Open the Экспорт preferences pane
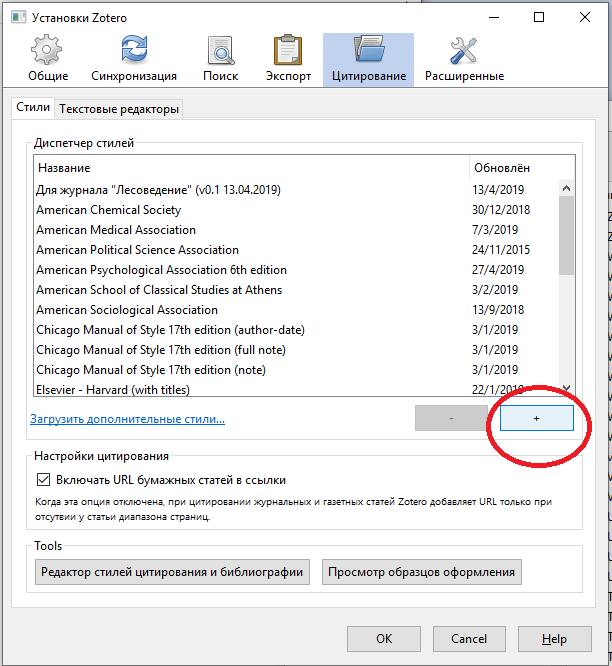Viewport: 612px width, 666px height. pos(288,59)
